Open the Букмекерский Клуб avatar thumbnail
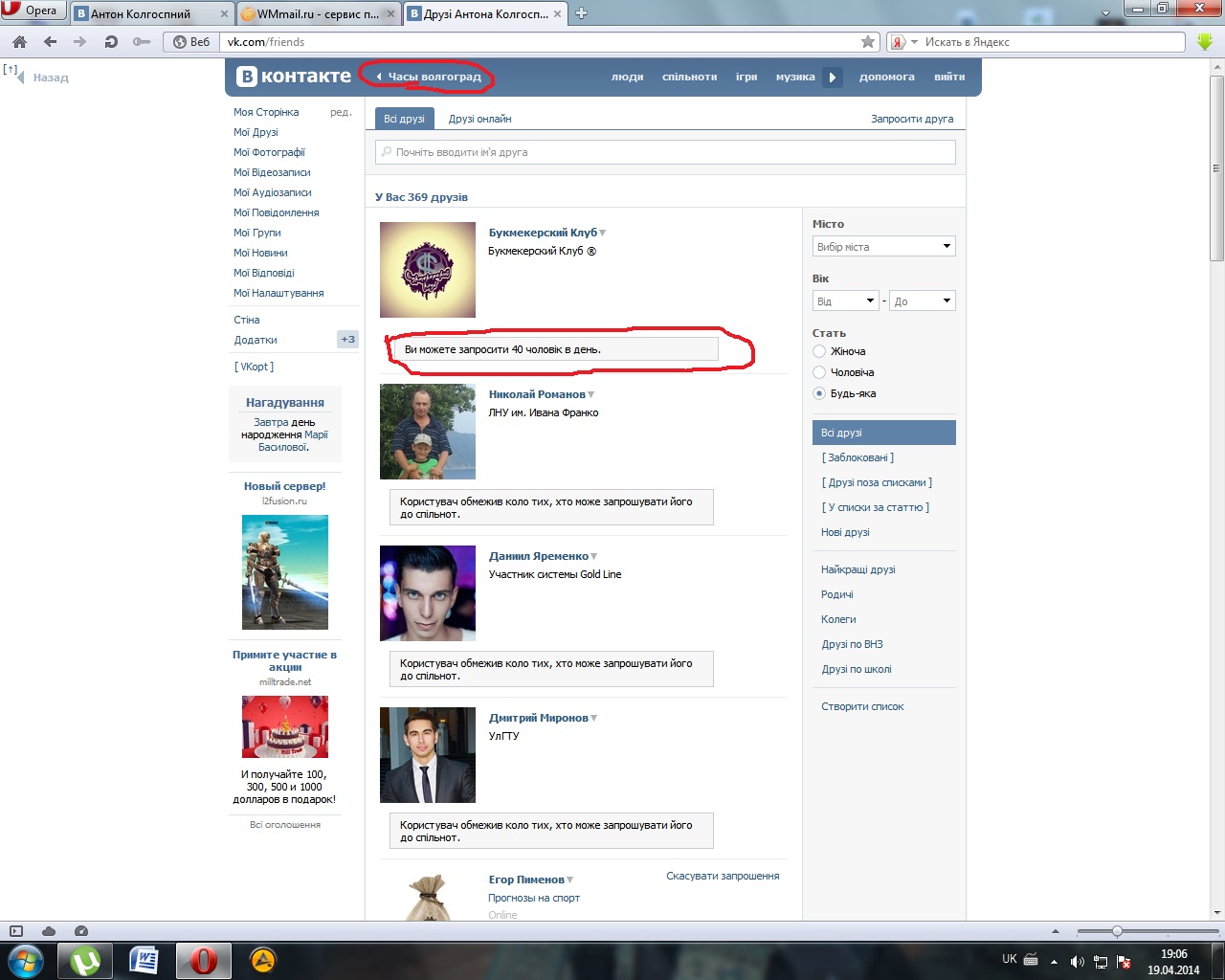The width and height of the screenshot is (1225, 980). [x=428, y=270]
